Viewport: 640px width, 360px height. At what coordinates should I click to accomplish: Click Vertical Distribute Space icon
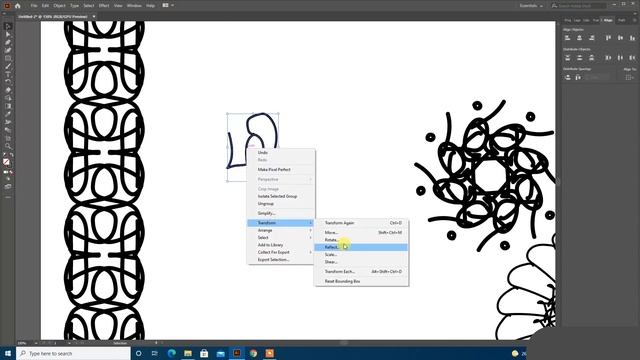pos(567,77)
